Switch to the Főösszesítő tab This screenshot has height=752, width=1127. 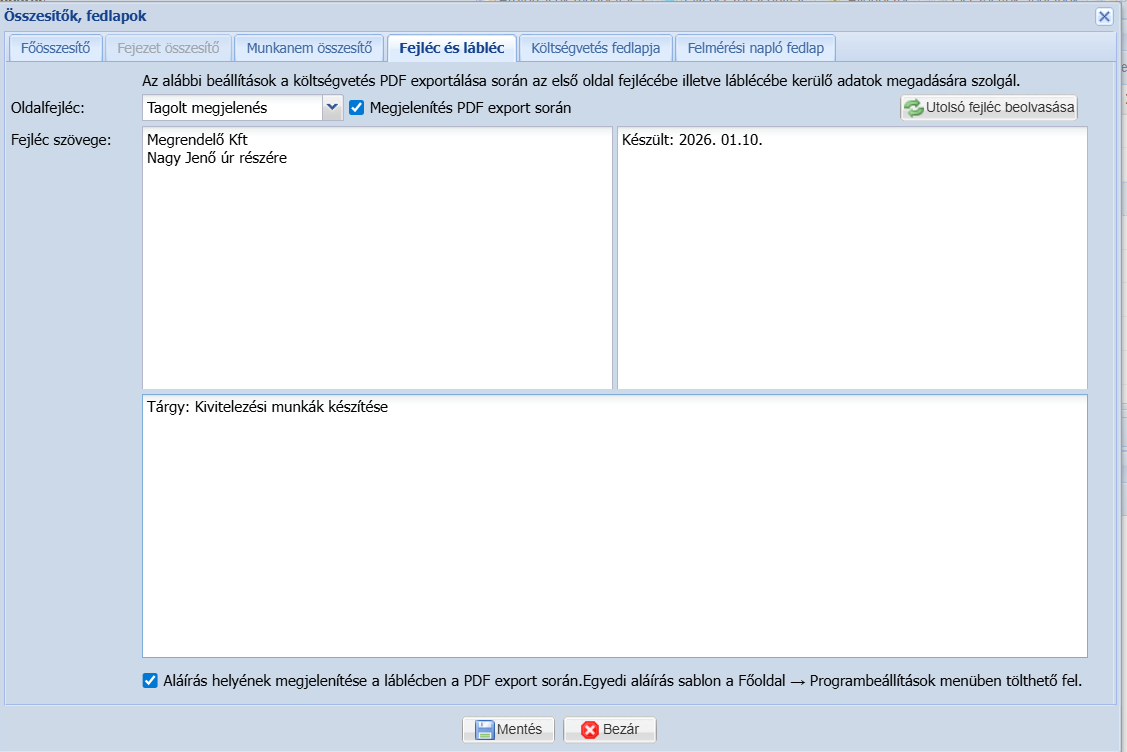pos(56,47)
